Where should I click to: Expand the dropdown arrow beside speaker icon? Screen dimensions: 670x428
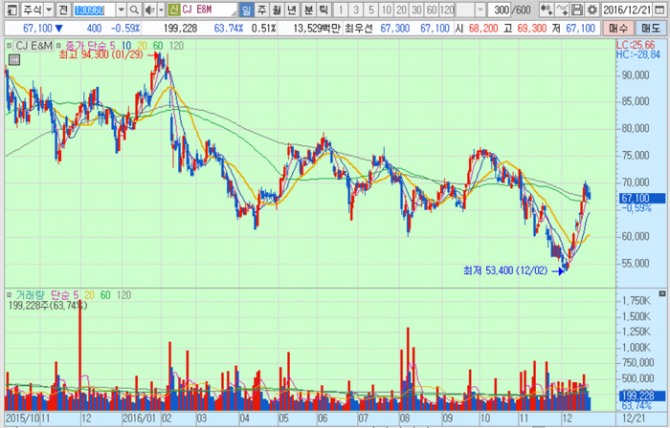pyautogui.click(x=161, y=10)
